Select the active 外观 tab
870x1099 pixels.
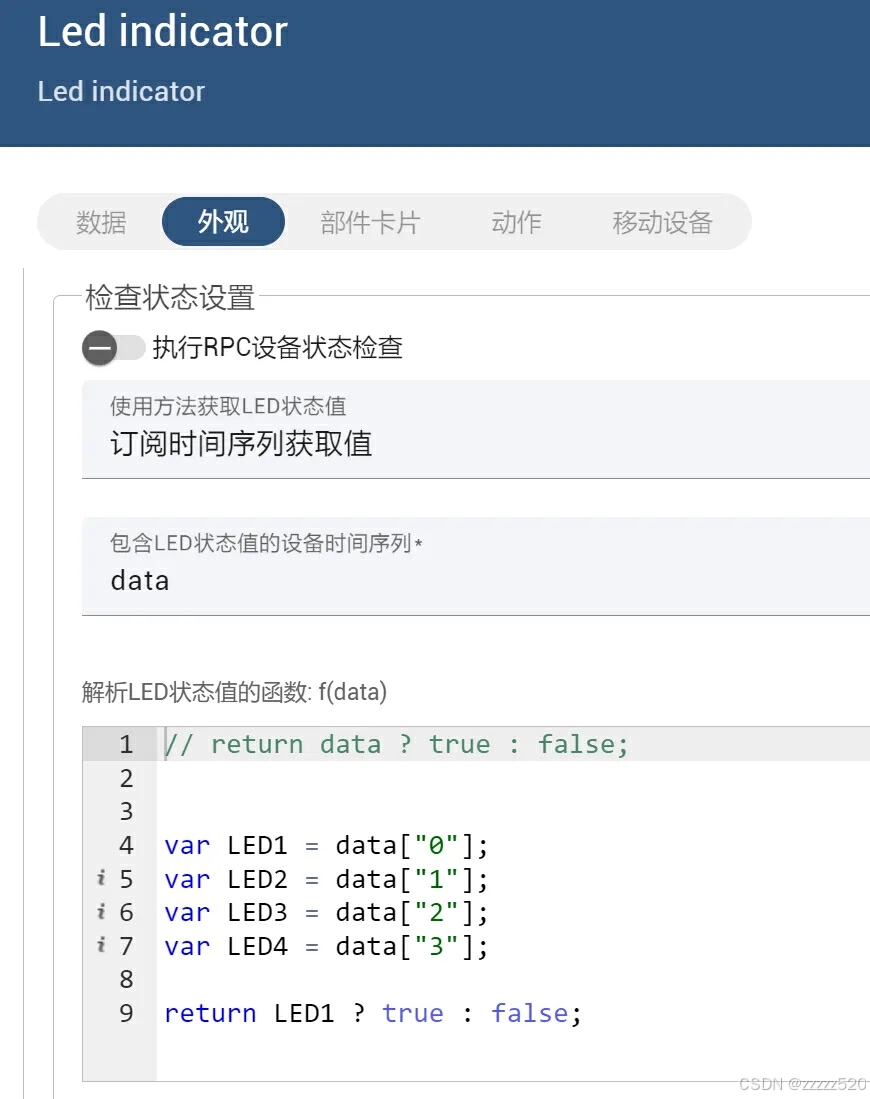coord(223,223)
